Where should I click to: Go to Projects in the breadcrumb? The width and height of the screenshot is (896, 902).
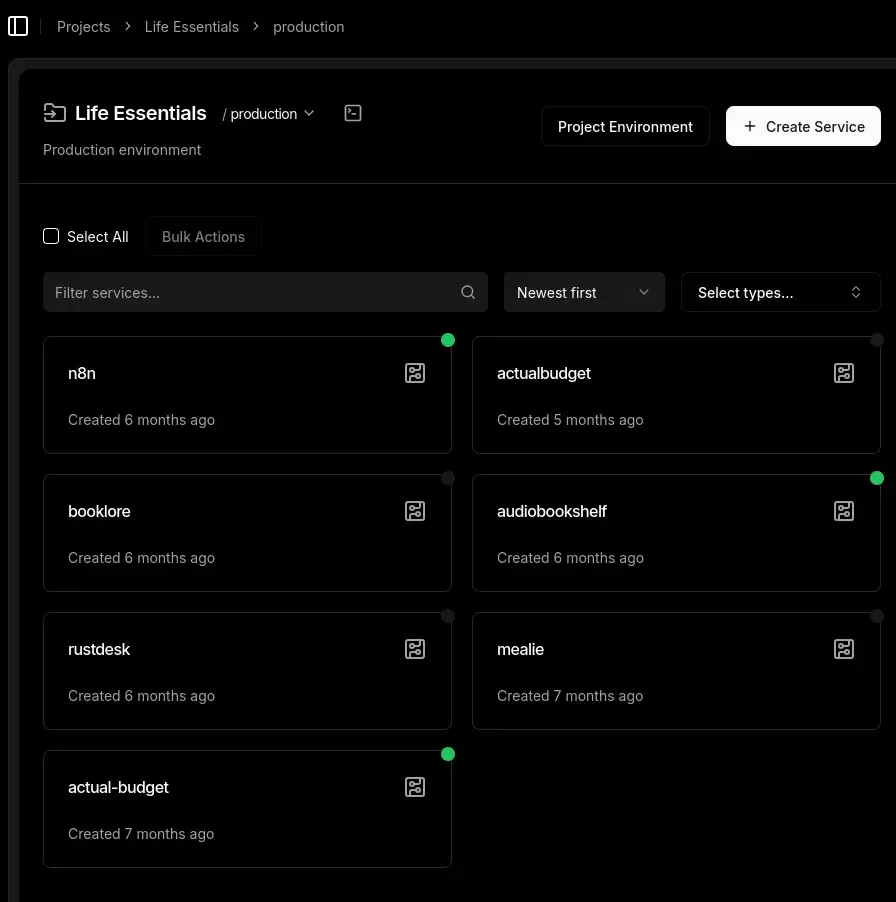click(83, 27)
